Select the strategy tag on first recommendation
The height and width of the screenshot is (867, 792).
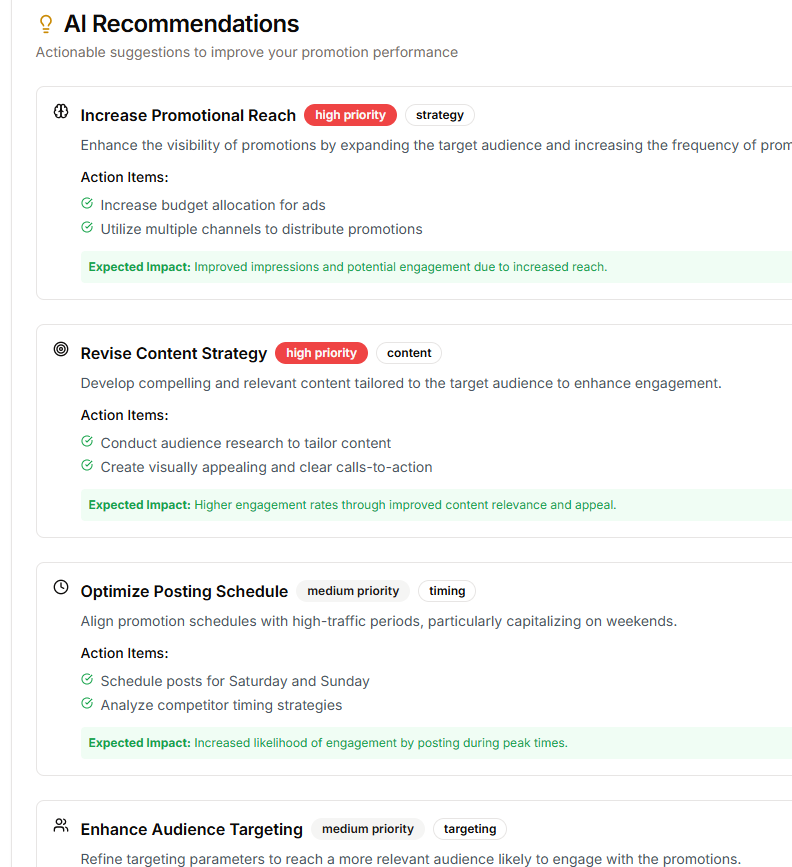[439, 114]
